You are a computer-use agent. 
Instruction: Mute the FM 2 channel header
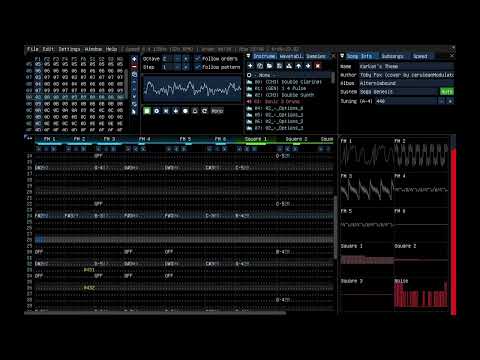coord(79,139)
